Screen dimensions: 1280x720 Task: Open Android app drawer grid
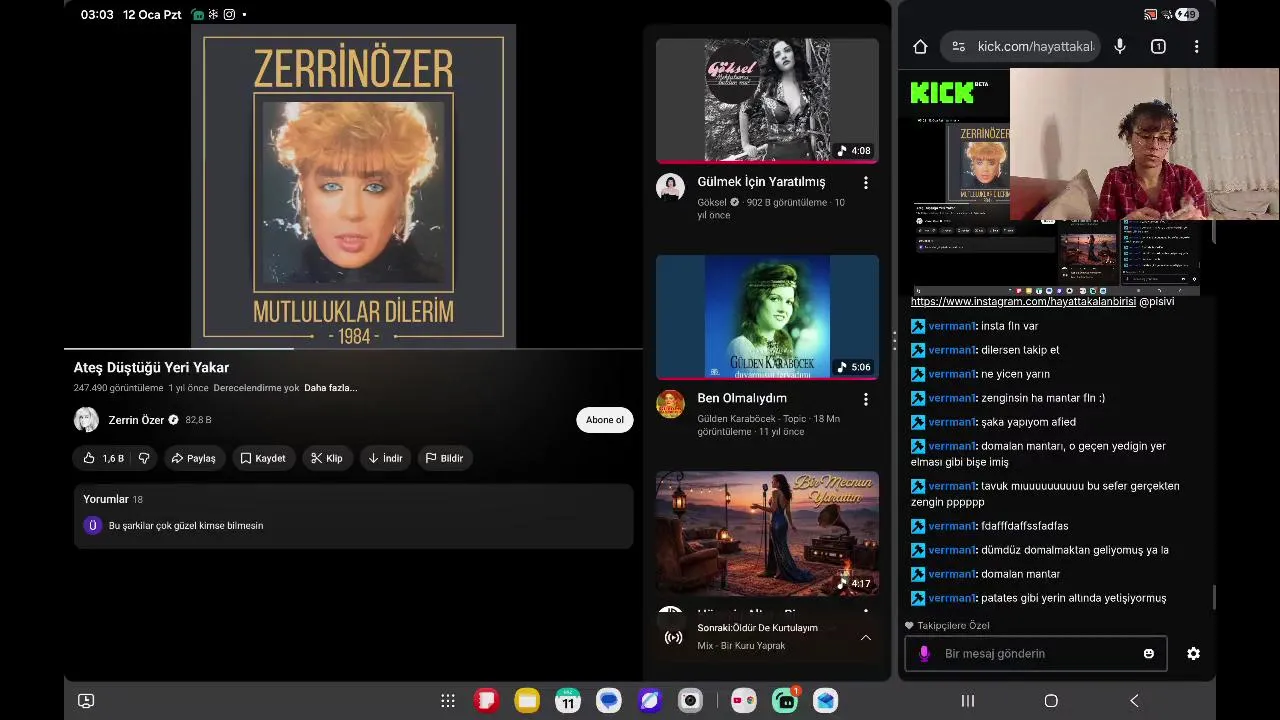coord(448,701)
